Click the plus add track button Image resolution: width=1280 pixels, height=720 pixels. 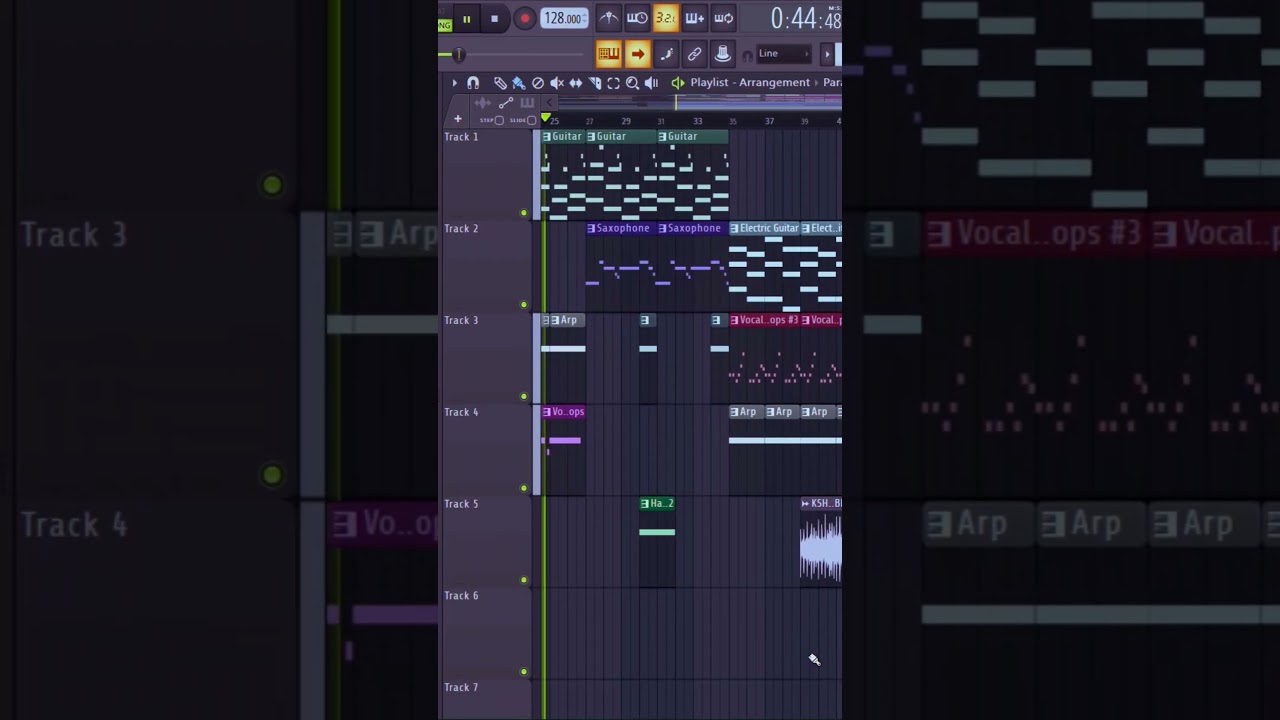click(458, 119)
